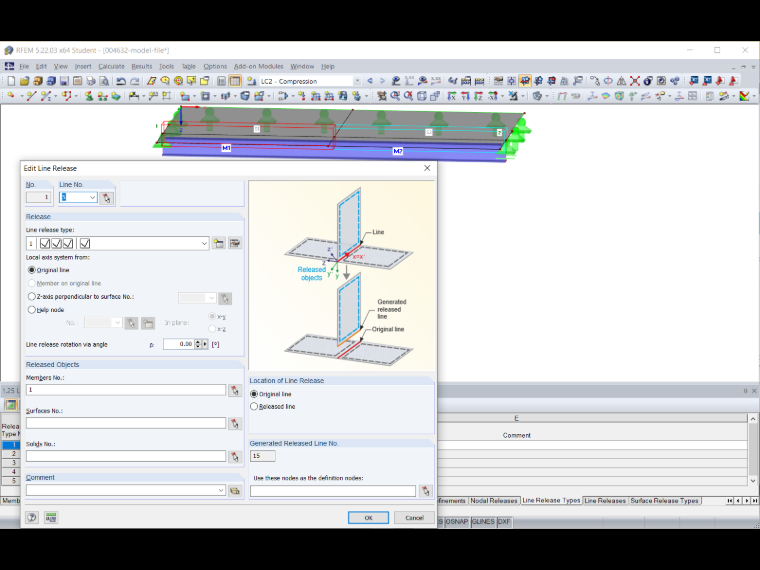
Task: Switch to the Surface Release Types tab
Action: [x=664, y=501]
